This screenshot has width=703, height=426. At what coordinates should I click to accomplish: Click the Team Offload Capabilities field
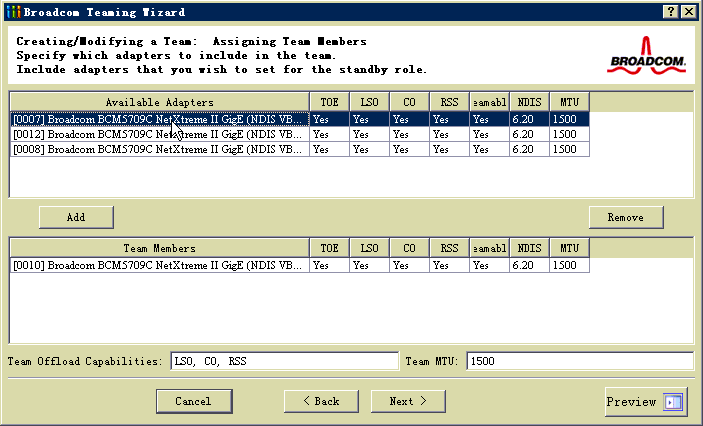[284, 361]
